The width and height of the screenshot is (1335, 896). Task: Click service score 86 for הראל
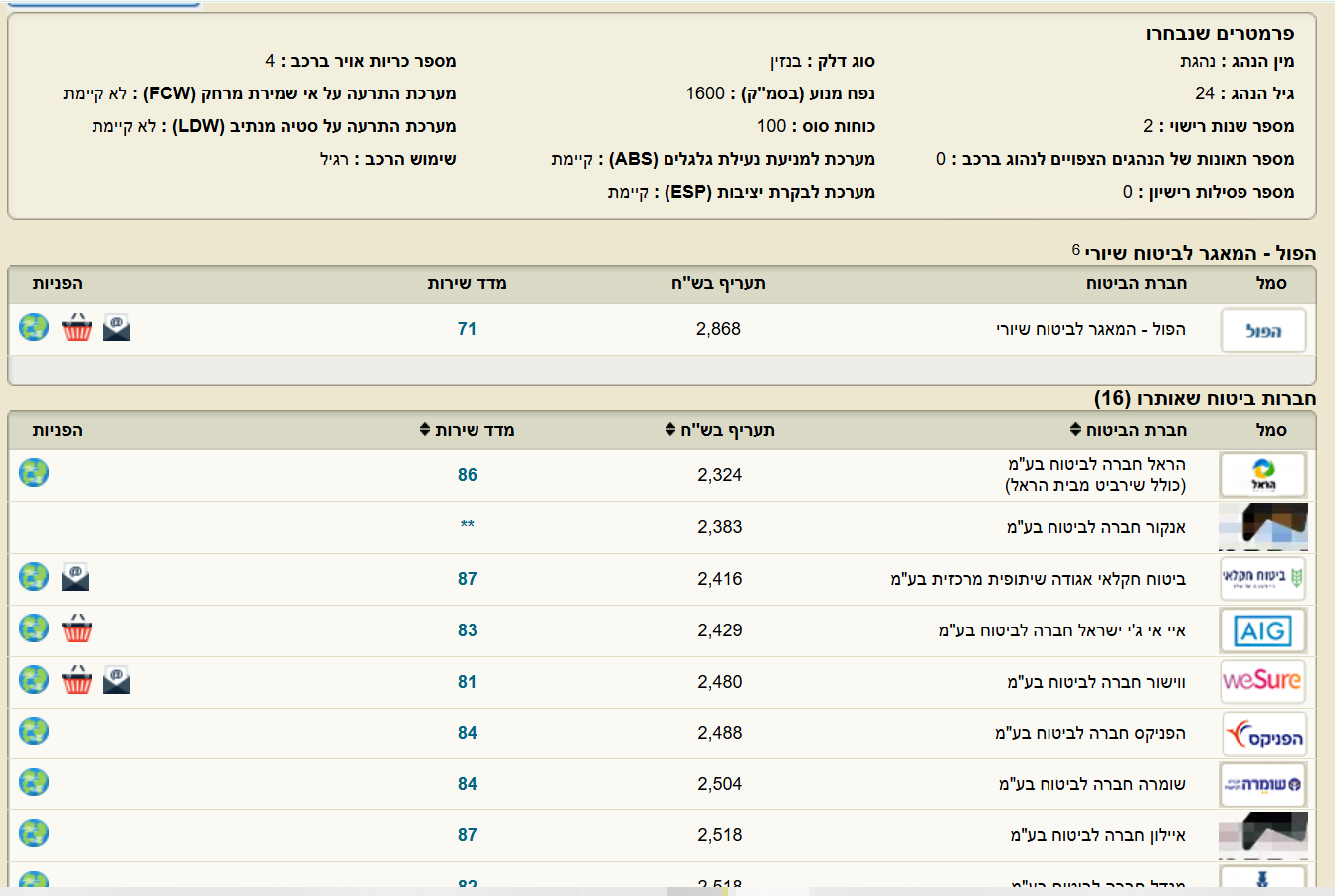(468, 475)
